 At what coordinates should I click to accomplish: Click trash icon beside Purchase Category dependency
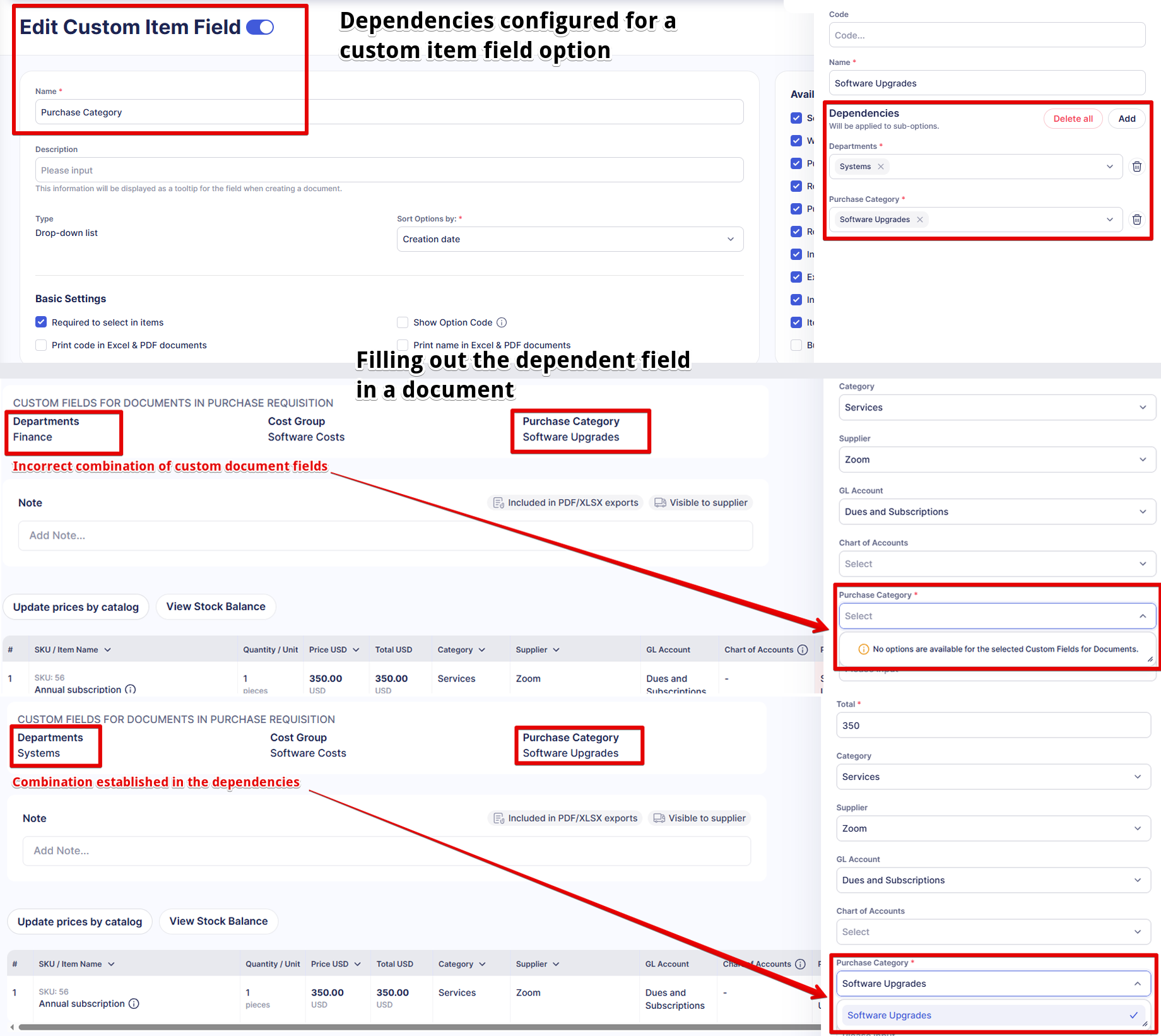(x=1136, y=220)
